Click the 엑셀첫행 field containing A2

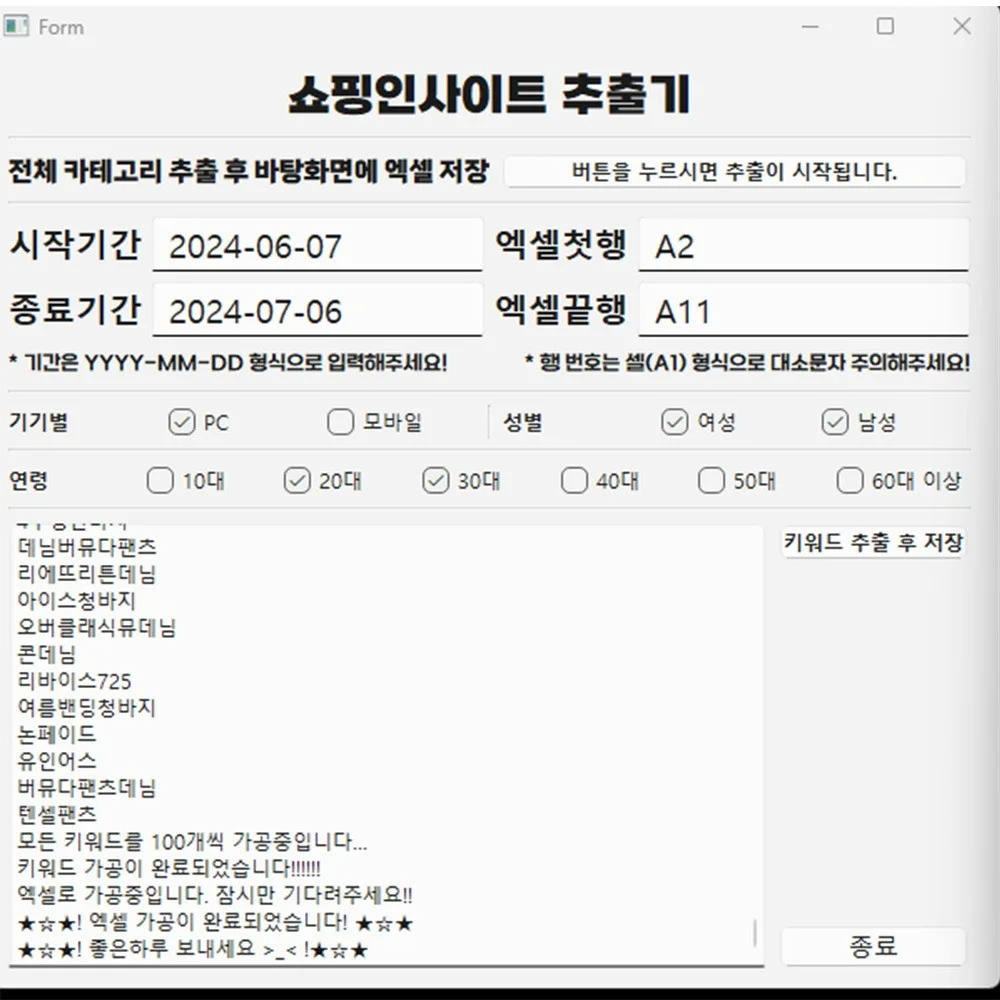click(804, 246)
